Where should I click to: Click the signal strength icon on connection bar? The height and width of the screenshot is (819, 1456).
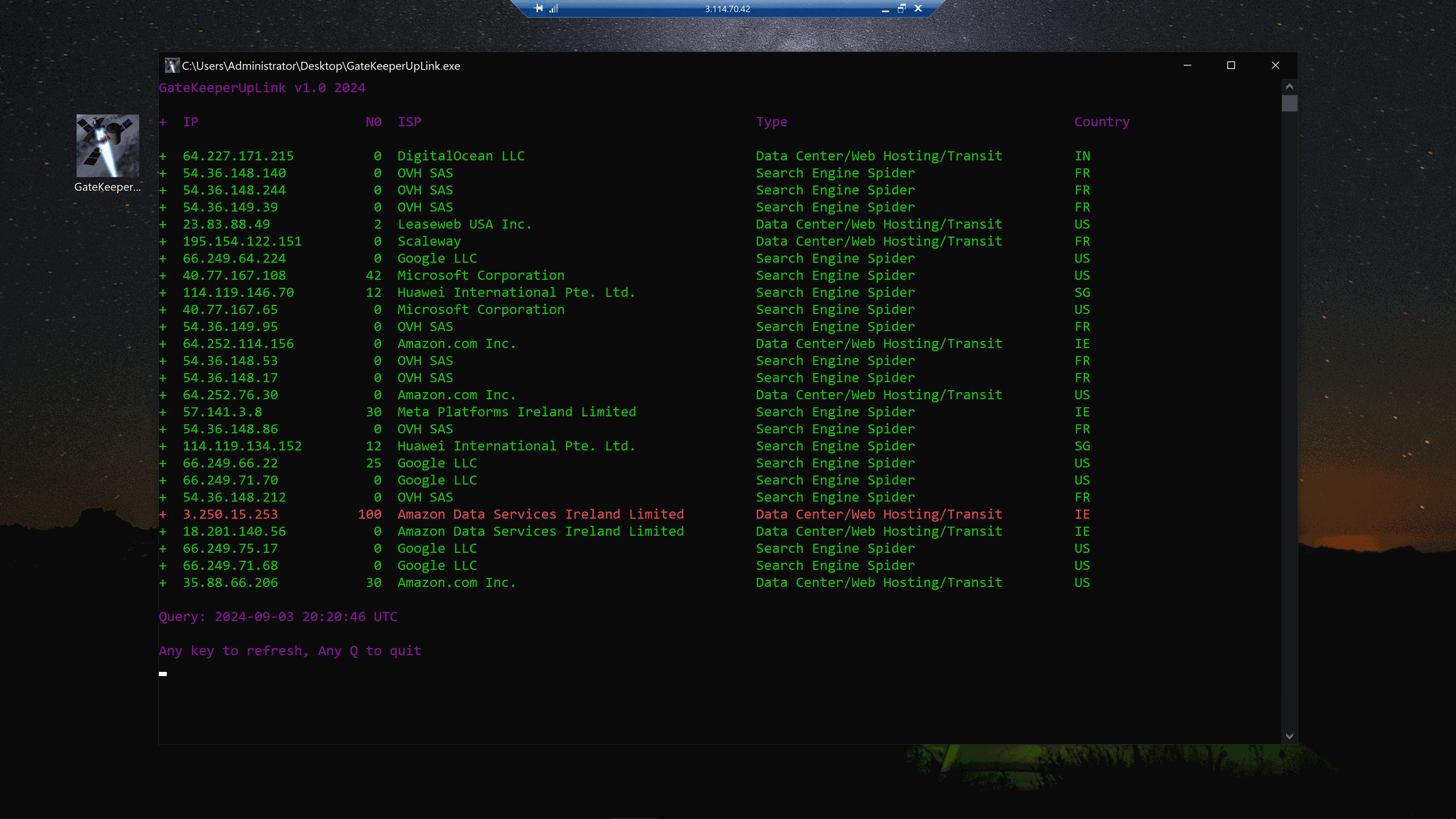pyautogui.click(x=553, y=8)
